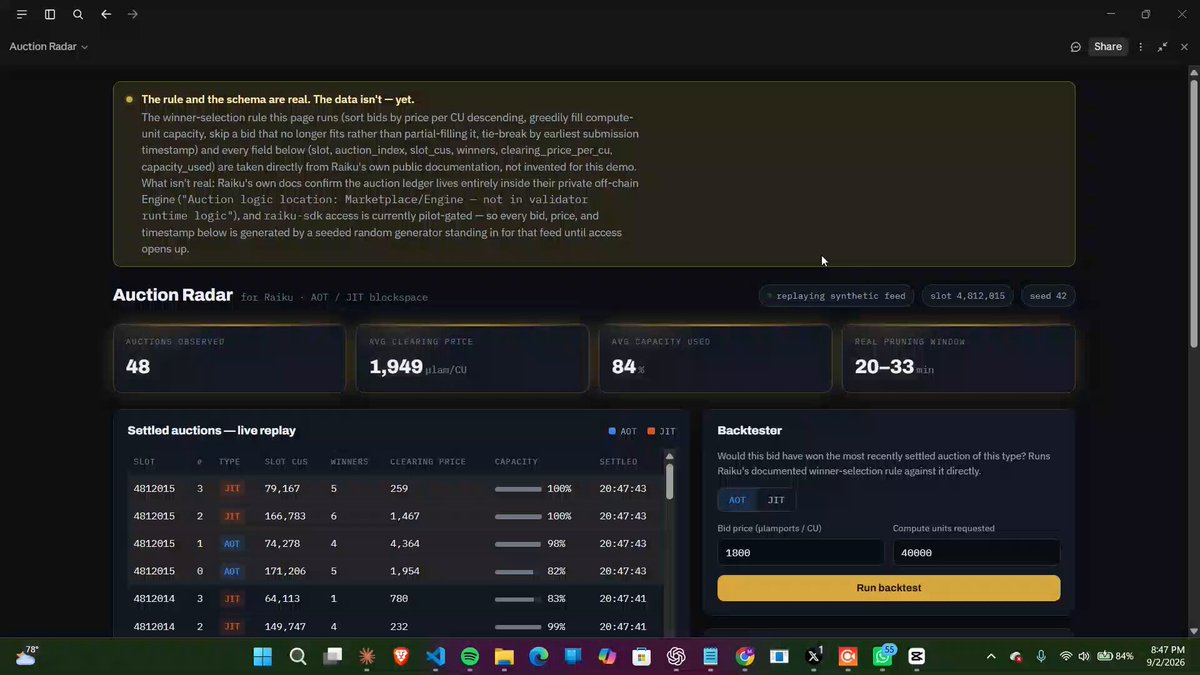Open Microsoft Store from the taskbar
Screen dimensions: 1200x675
(642, 657)
